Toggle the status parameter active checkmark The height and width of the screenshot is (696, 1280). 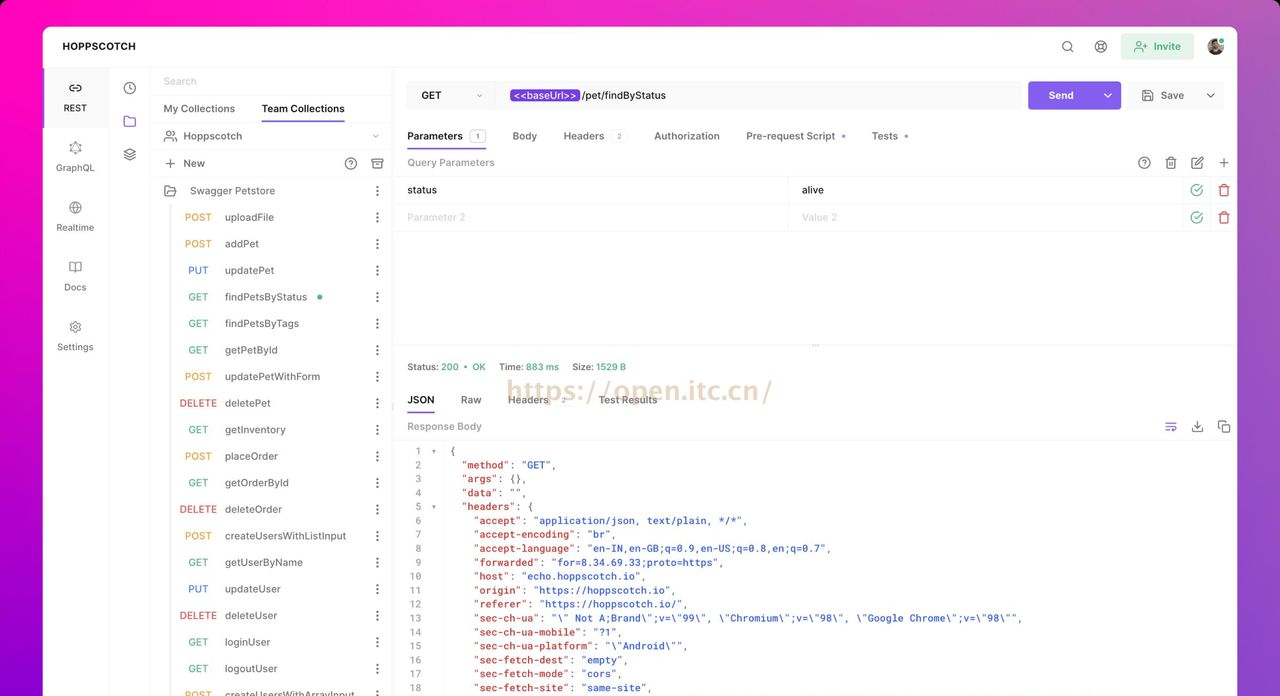(x=1196, y=190)
